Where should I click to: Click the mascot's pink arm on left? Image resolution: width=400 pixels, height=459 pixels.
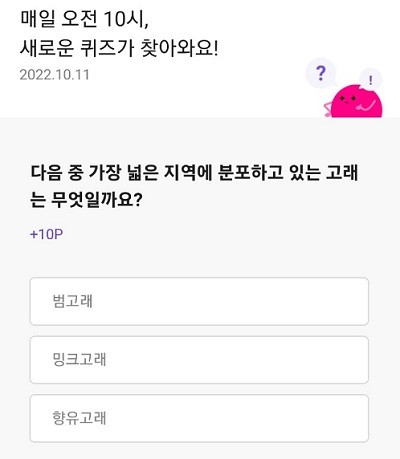click(328, 109)
